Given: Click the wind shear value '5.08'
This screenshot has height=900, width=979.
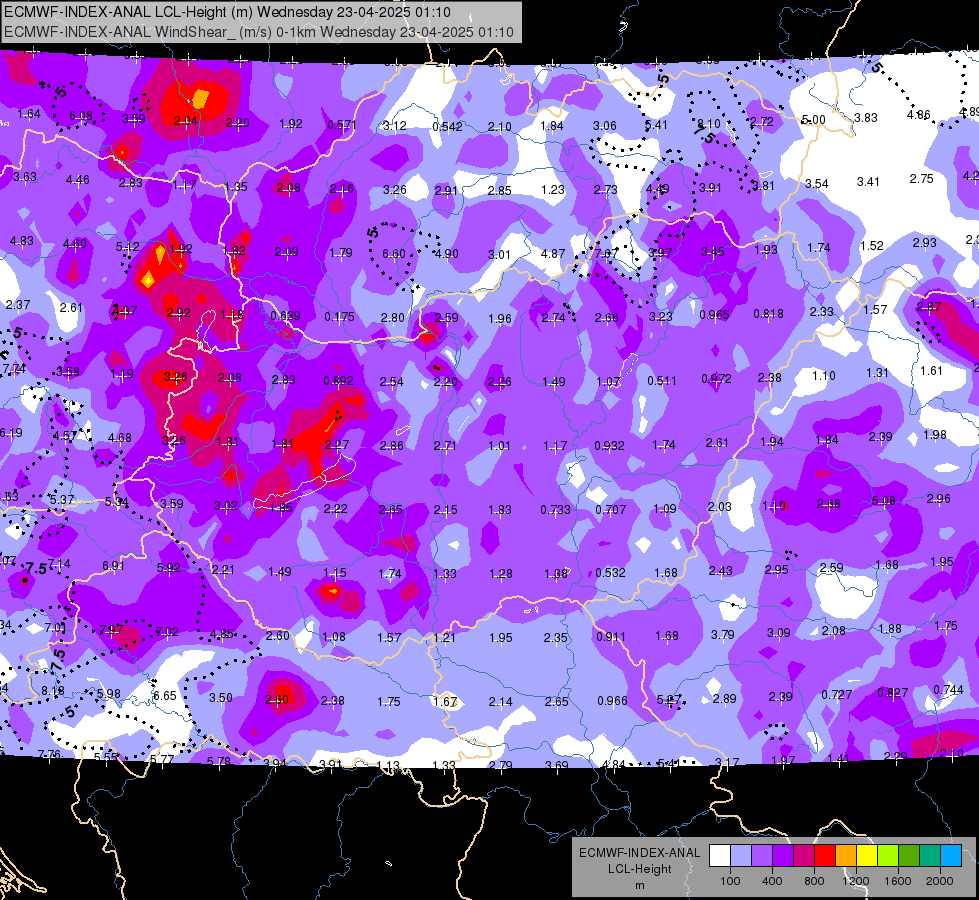Looking at the screenshot, I should coord(883,501).
